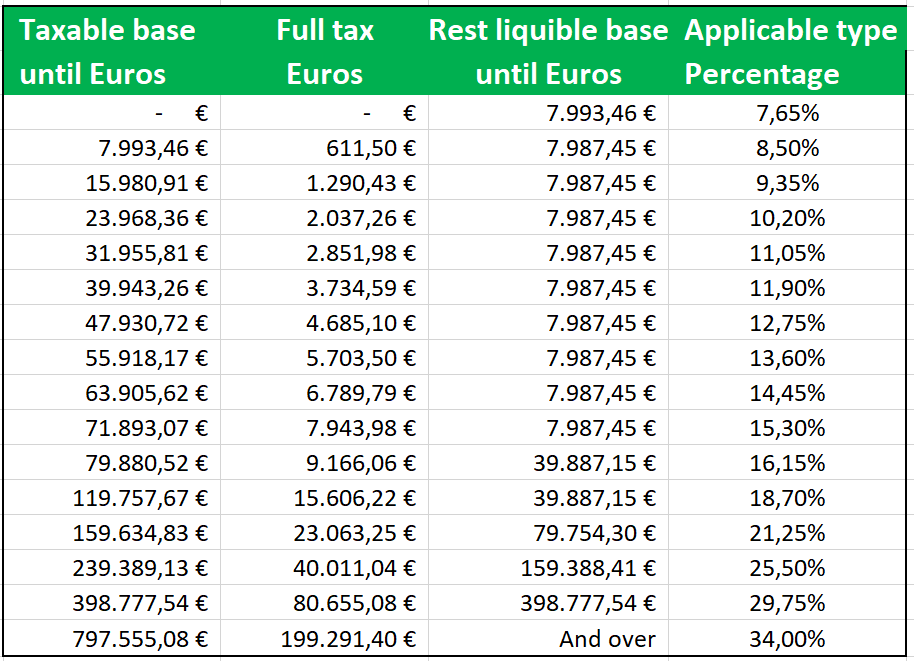Select the full tax cell 80.655,08 €
Screen dimensions: 914x661
pyautogui.click(x=325, y=603)
